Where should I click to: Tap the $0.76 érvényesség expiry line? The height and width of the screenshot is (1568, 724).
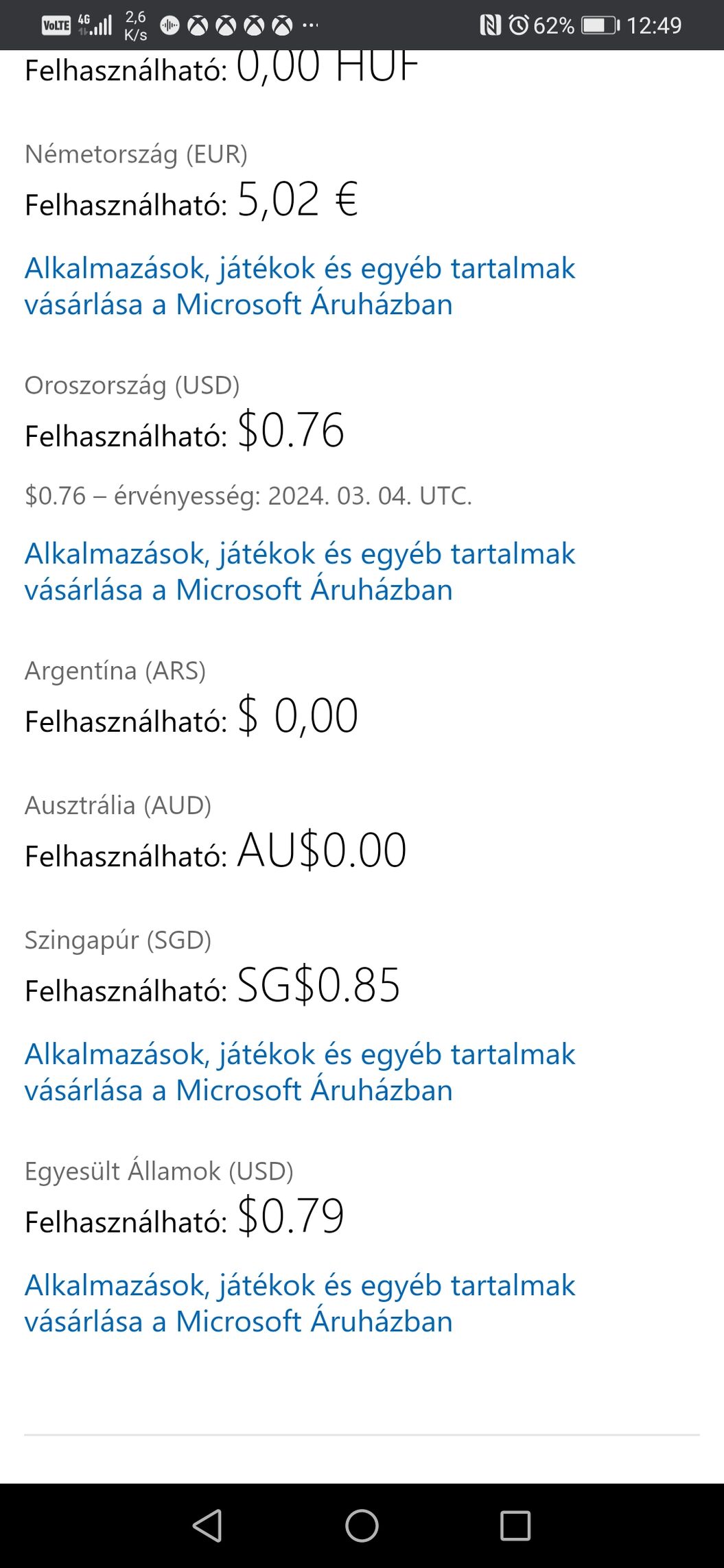click(248, 495)
